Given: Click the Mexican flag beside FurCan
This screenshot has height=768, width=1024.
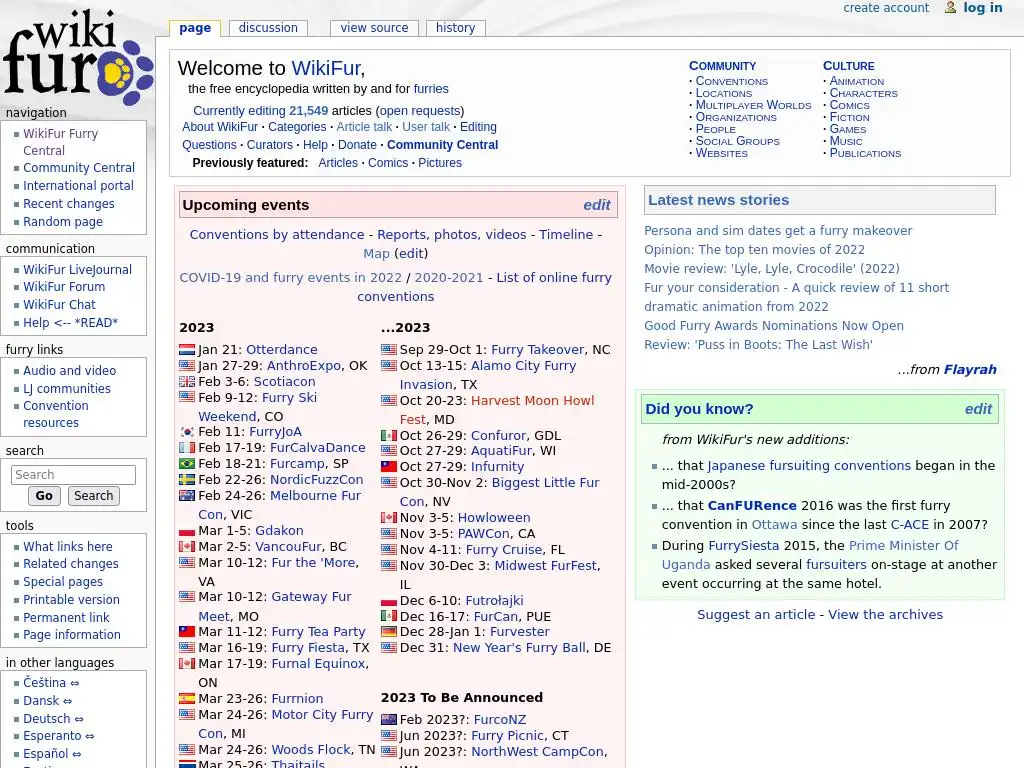Looking at the screenshot, I should click(x=389, y=616).
